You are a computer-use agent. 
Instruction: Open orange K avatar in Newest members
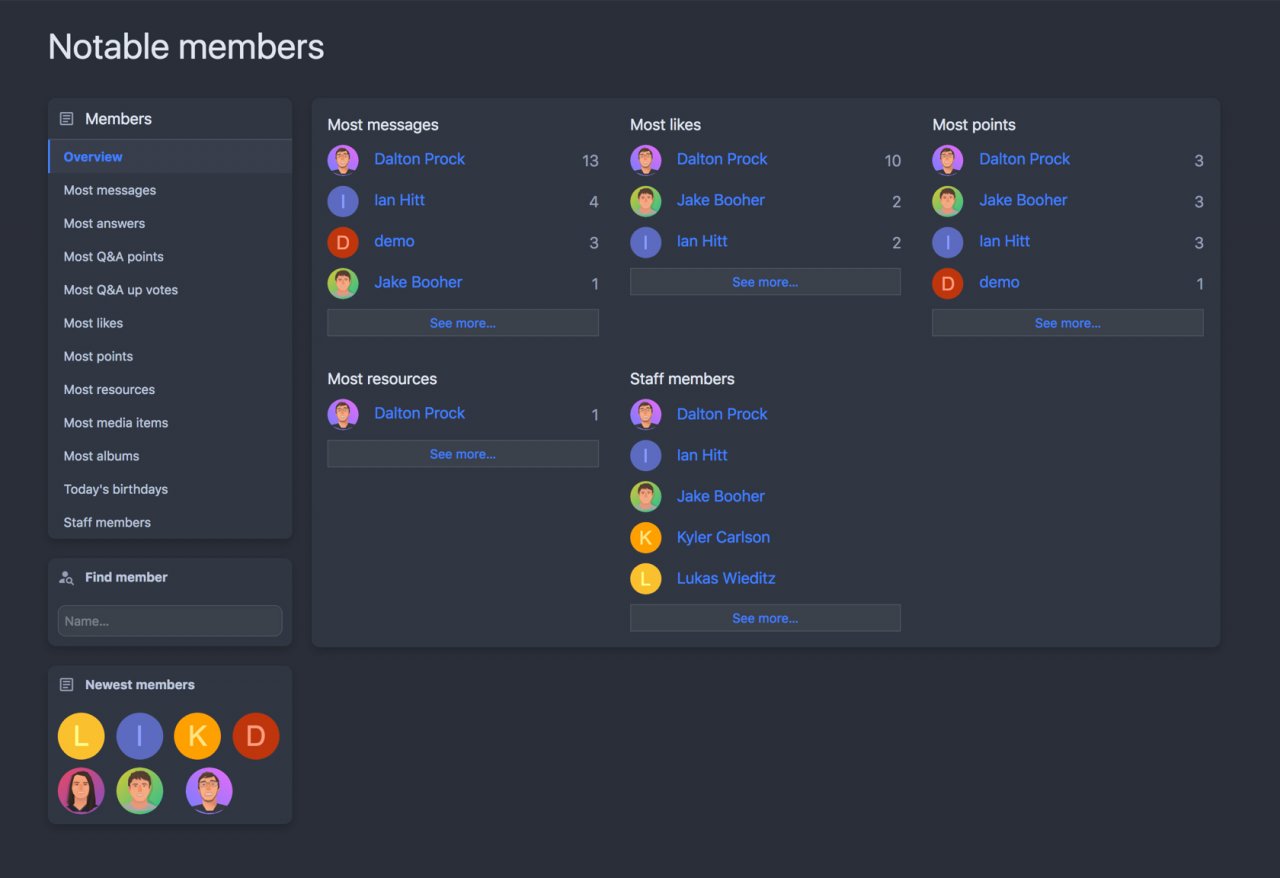(x=197, y=736)
